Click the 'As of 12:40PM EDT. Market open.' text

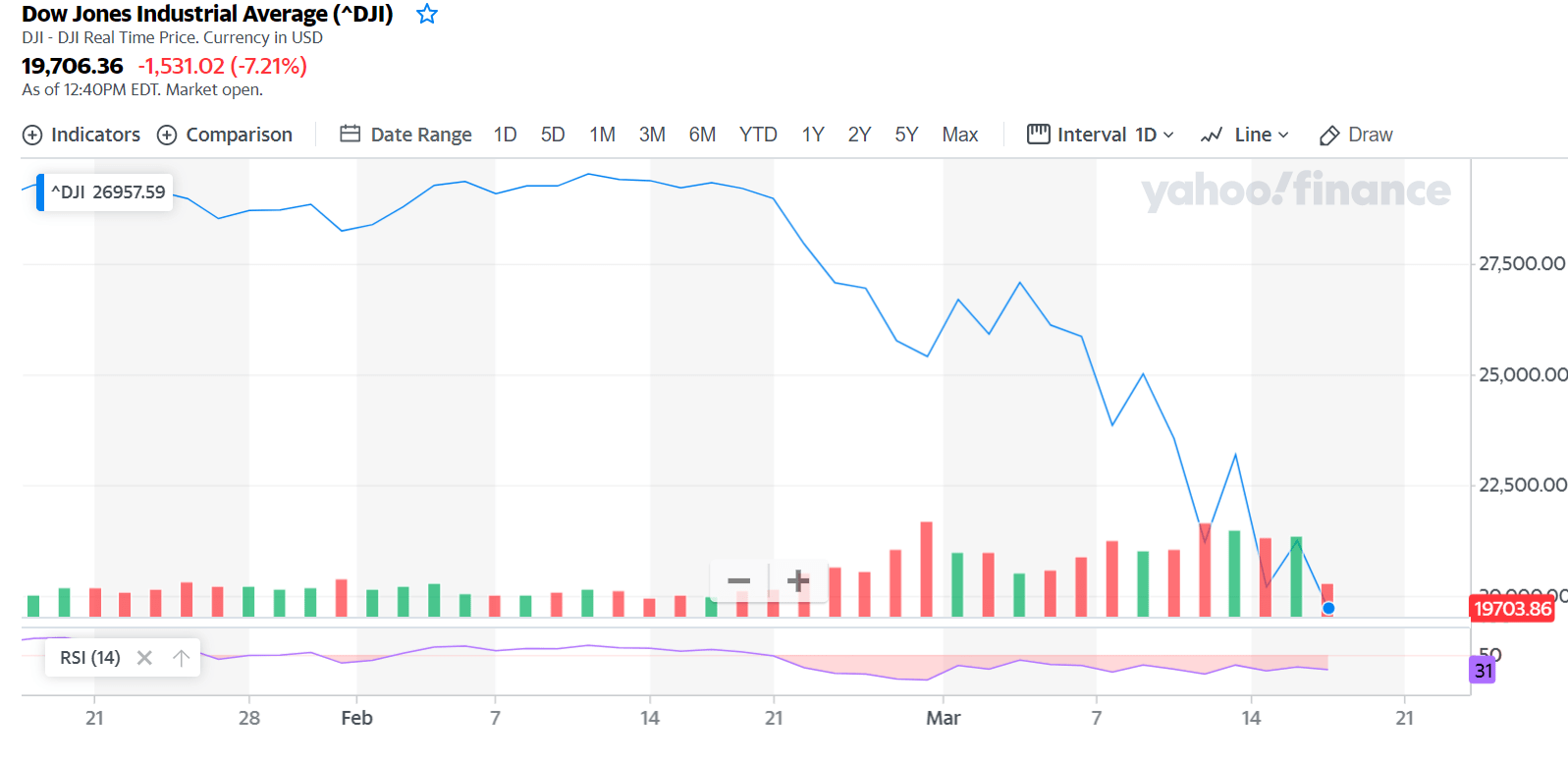(142, 89)
